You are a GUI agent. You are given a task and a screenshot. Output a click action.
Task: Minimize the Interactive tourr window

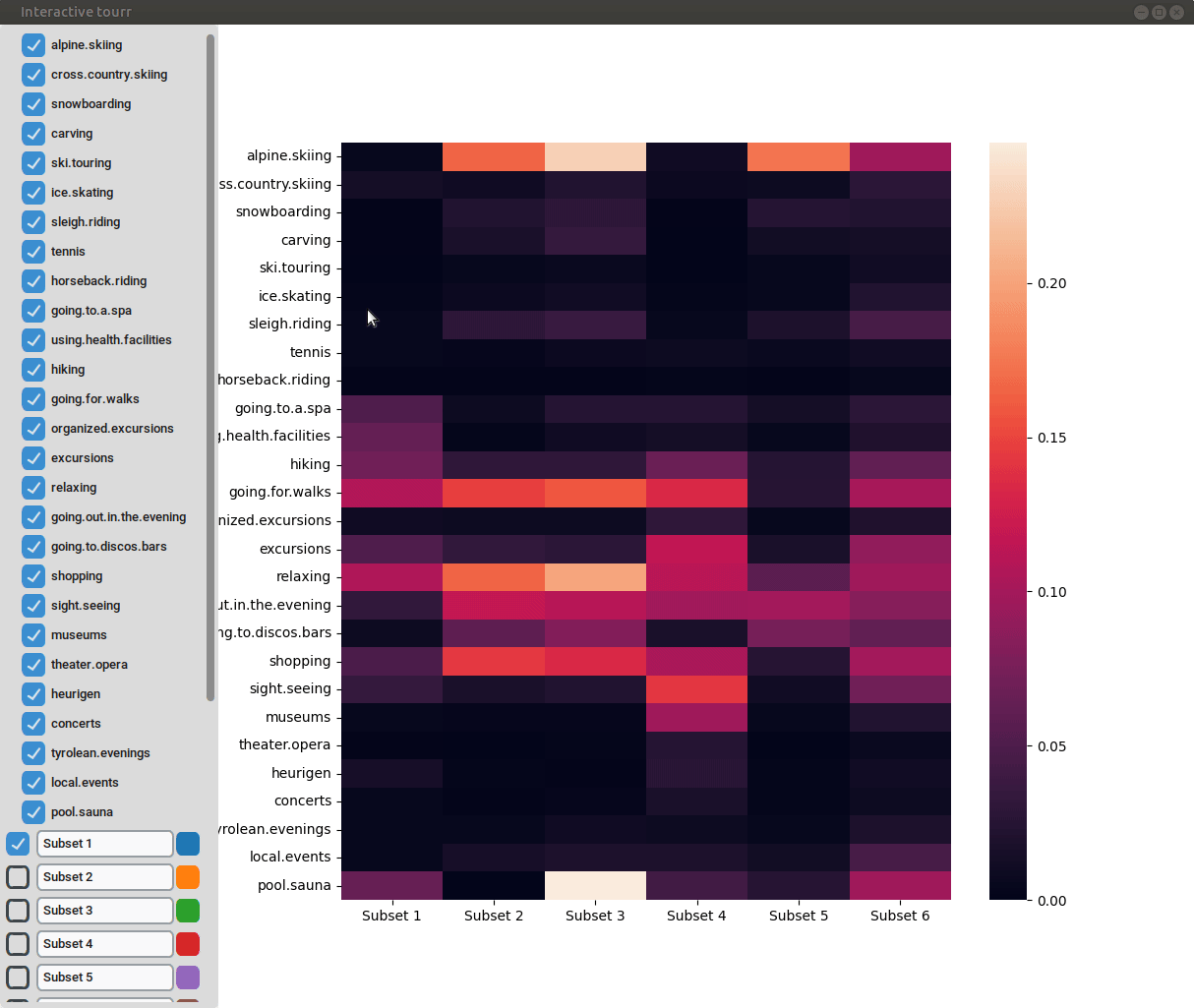(1141, 12)
